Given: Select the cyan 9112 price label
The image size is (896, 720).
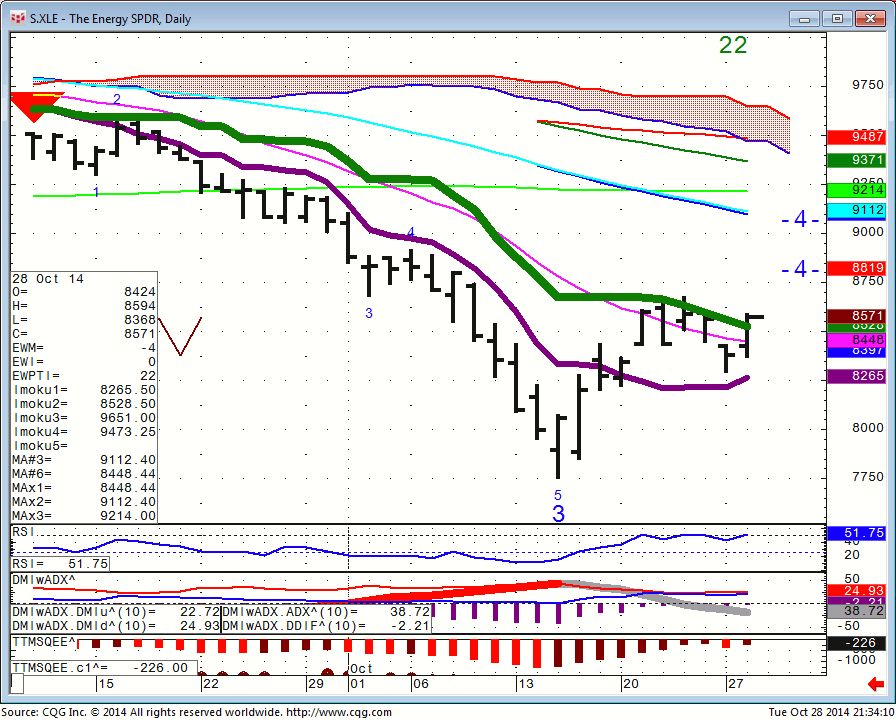Looking at the screenshot, I should pyautogui.click(x=856, y=210).
